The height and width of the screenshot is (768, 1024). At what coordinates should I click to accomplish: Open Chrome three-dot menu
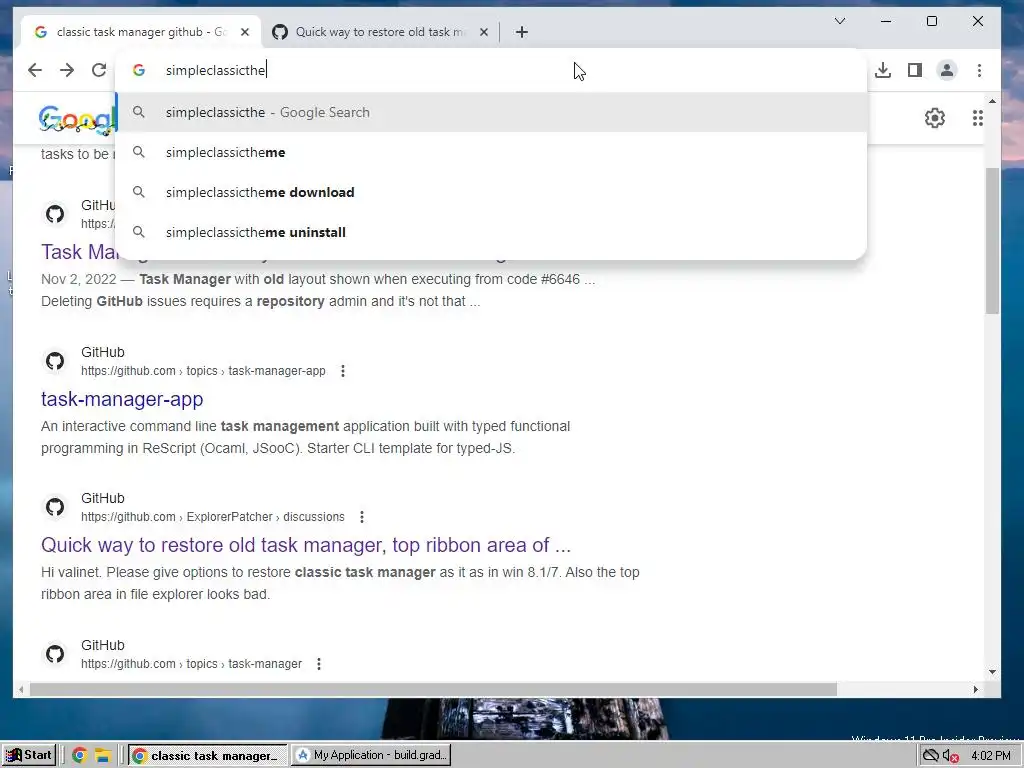(x=979, y=70)
